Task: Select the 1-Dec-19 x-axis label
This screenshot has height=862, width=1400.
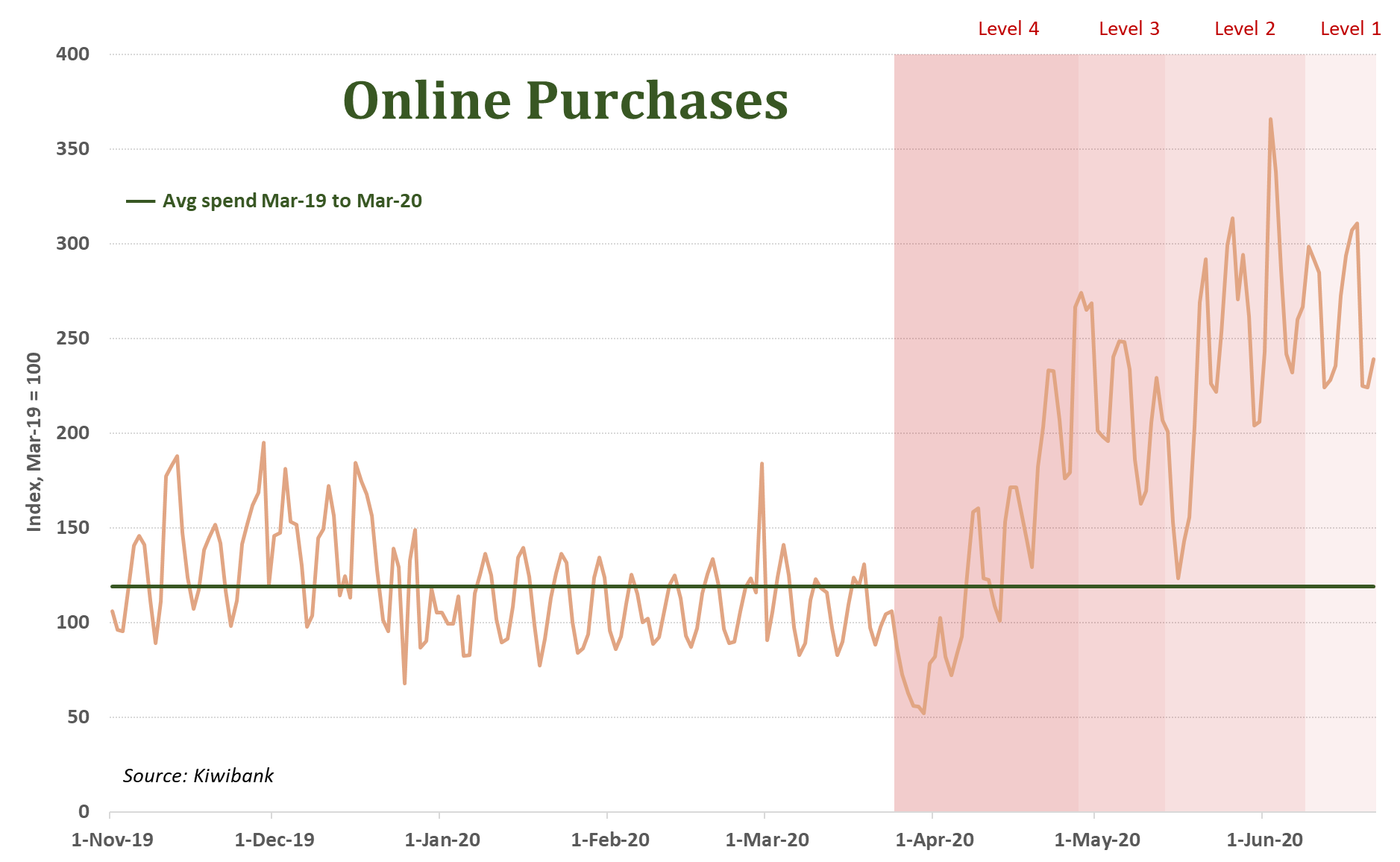Action: coord(274,840)
